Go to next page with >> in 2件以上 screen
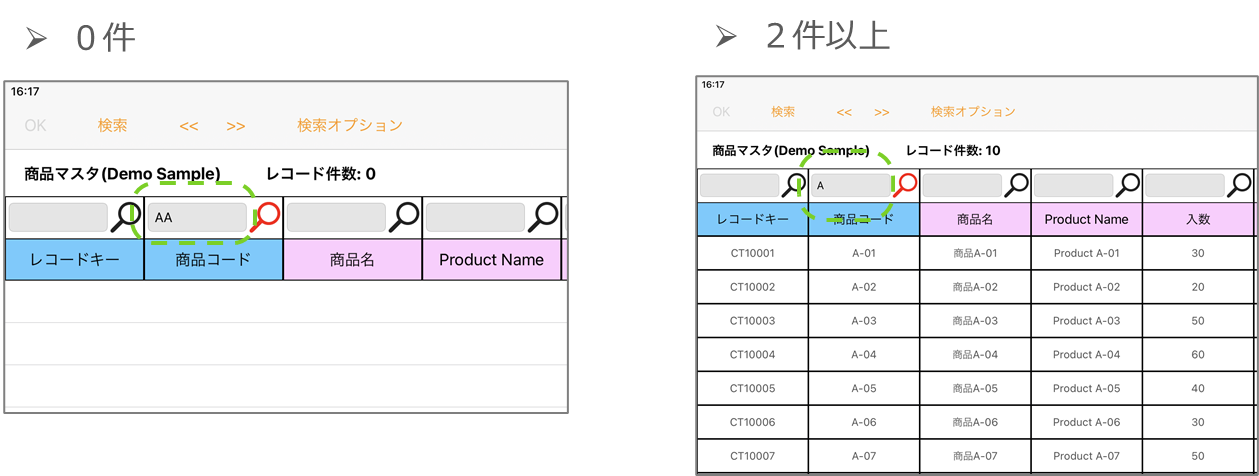Screen dimensions: 1259x476 tap(881, 113)
